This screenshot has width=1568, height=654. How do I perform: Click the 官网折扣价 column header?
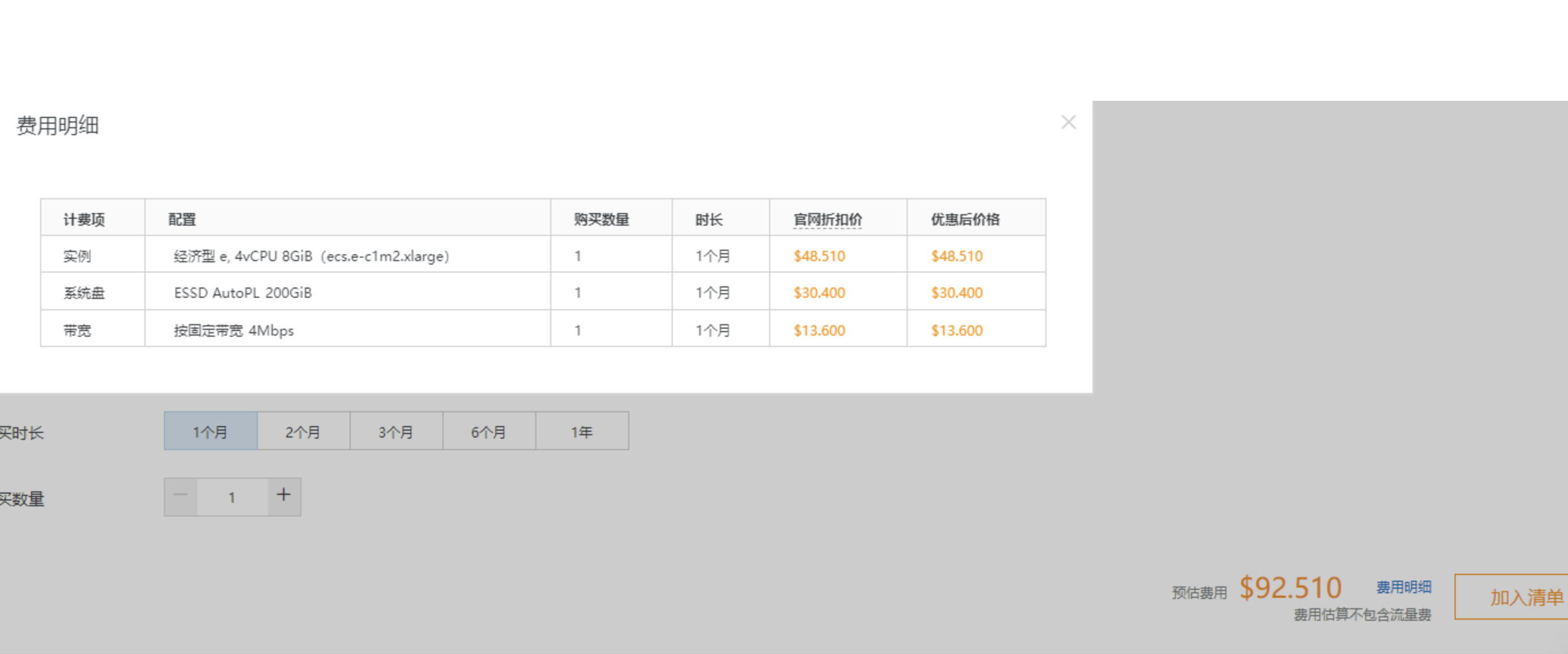[827, 219]
